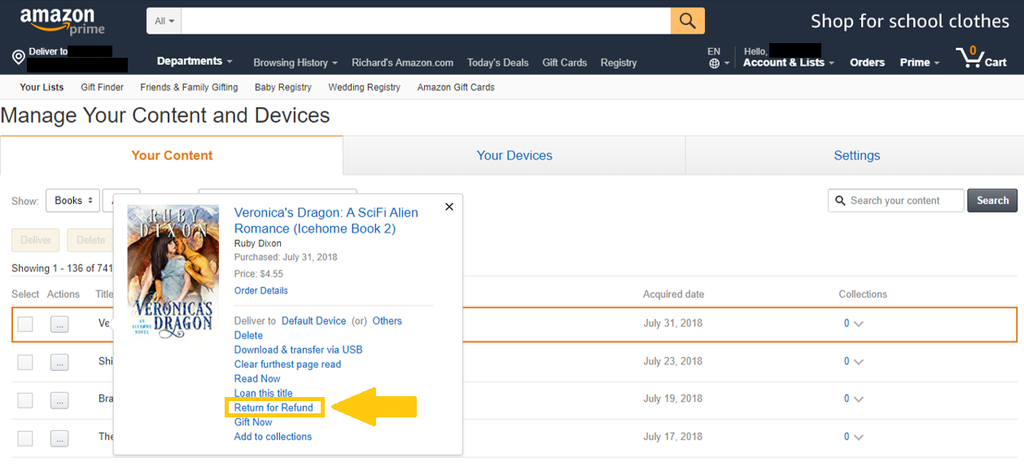Select Loan this title
1024x467 pixels.
click(263, 393)
